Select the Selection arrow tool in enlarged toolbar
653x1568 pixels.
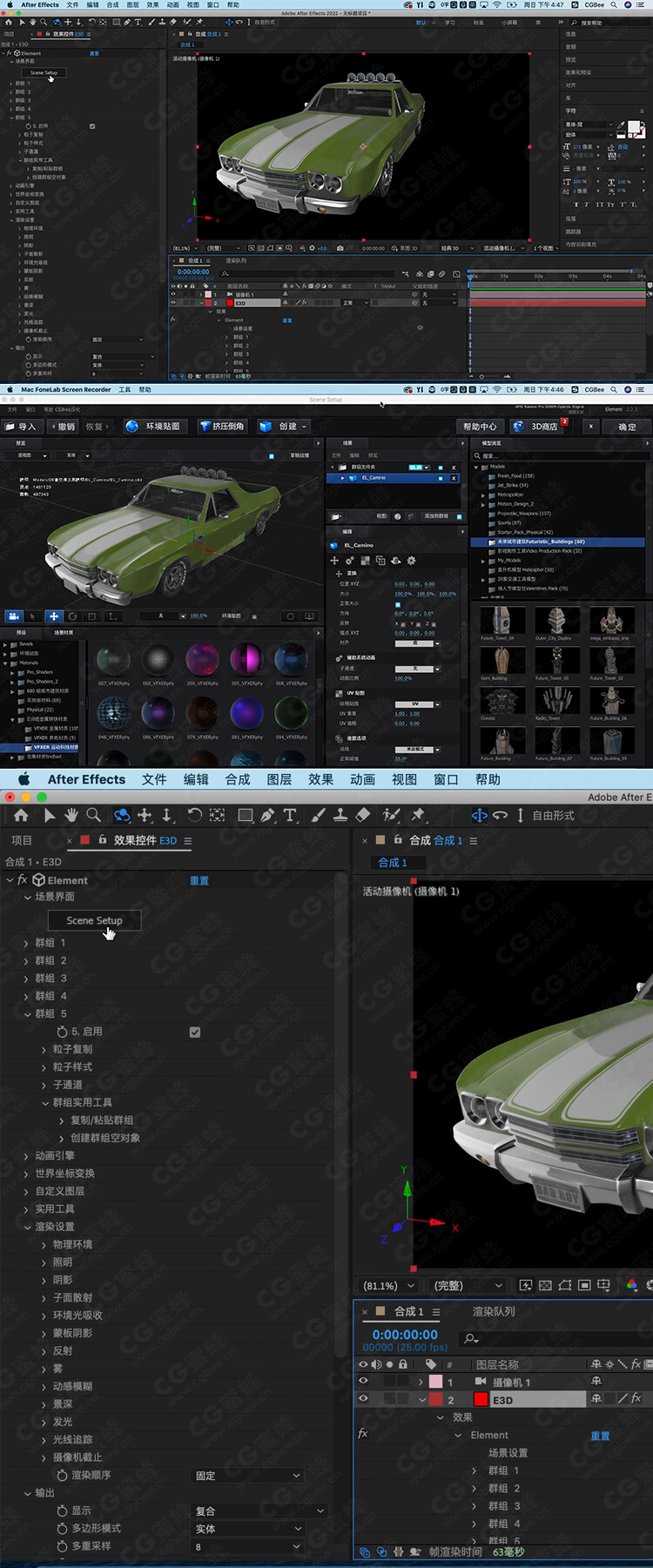49,815
